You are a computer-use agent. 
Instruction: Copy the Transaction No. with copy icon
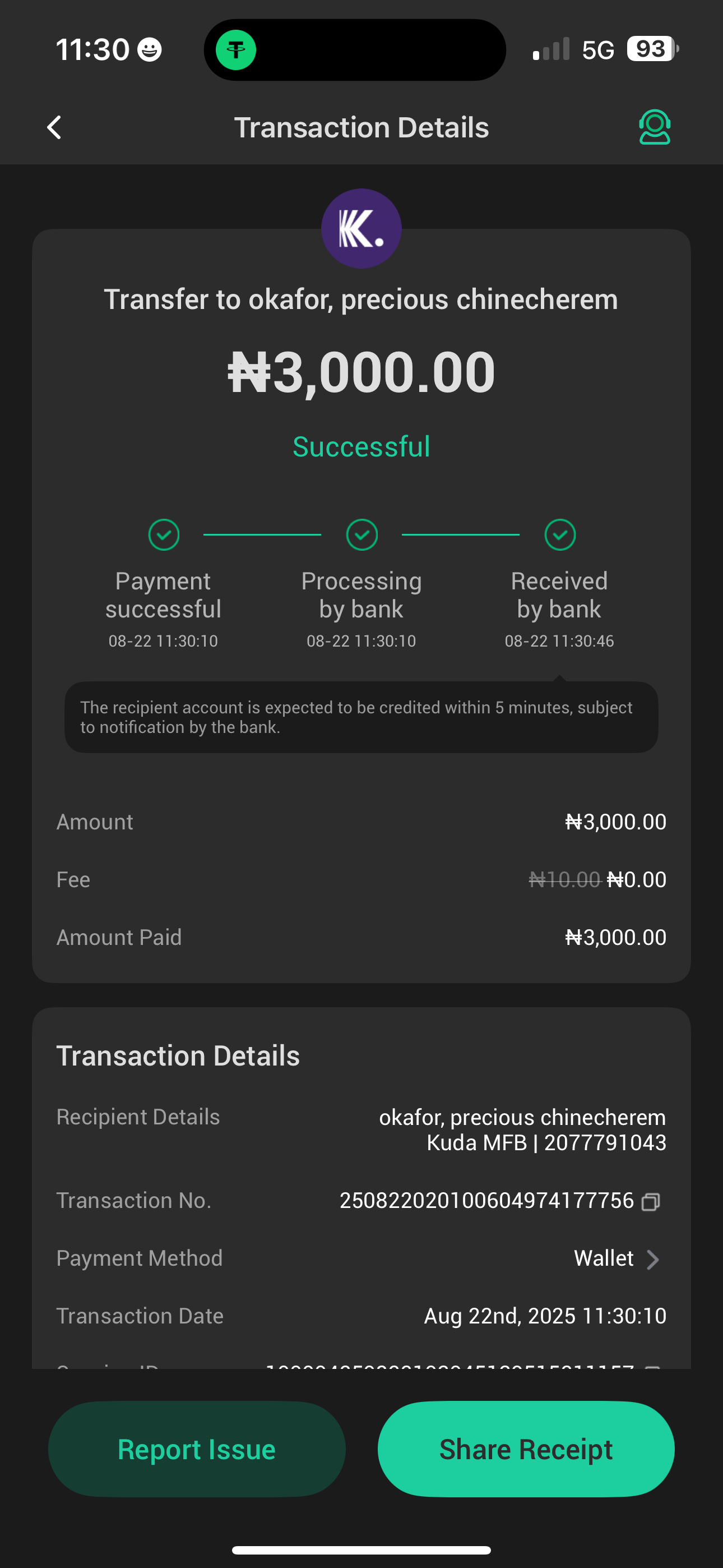(651, 1202)
